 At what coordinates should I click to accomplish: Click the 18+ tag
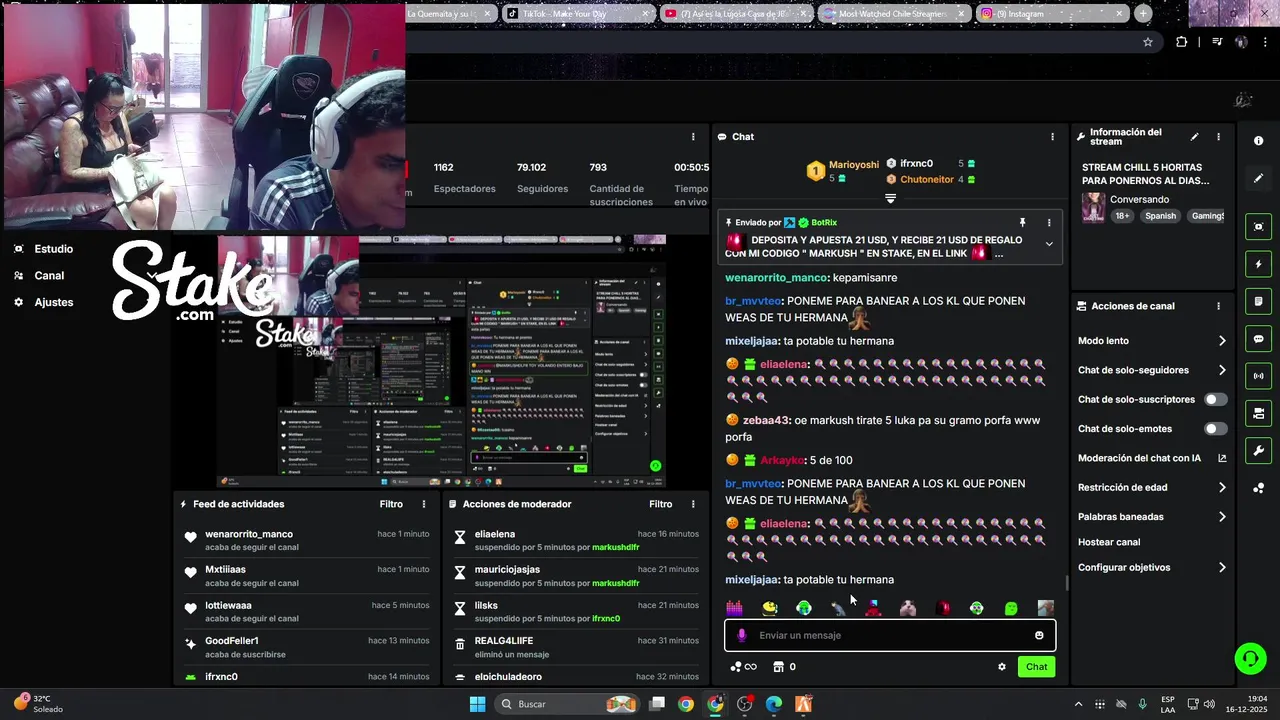[x=1122, y=216]
